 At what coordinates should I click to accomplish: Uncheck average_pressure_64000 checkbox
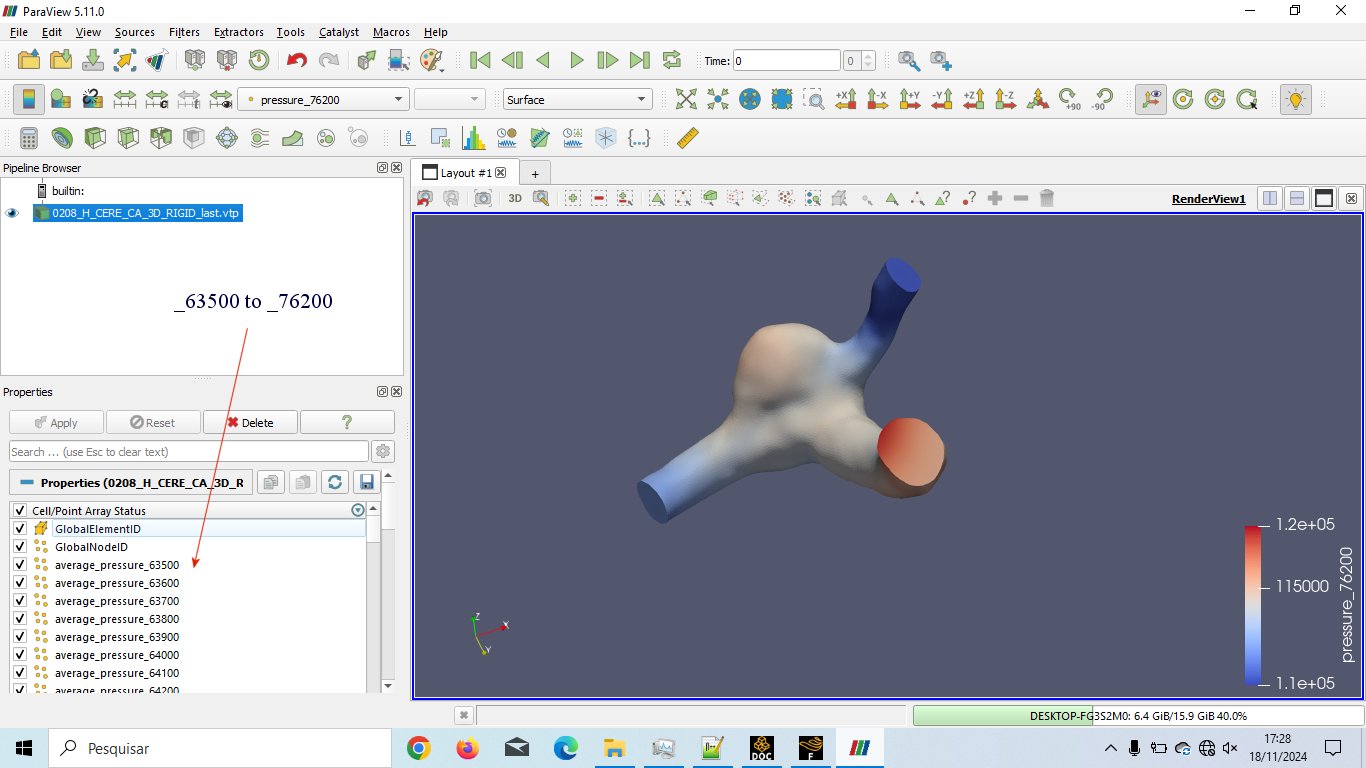pos(20,654)
